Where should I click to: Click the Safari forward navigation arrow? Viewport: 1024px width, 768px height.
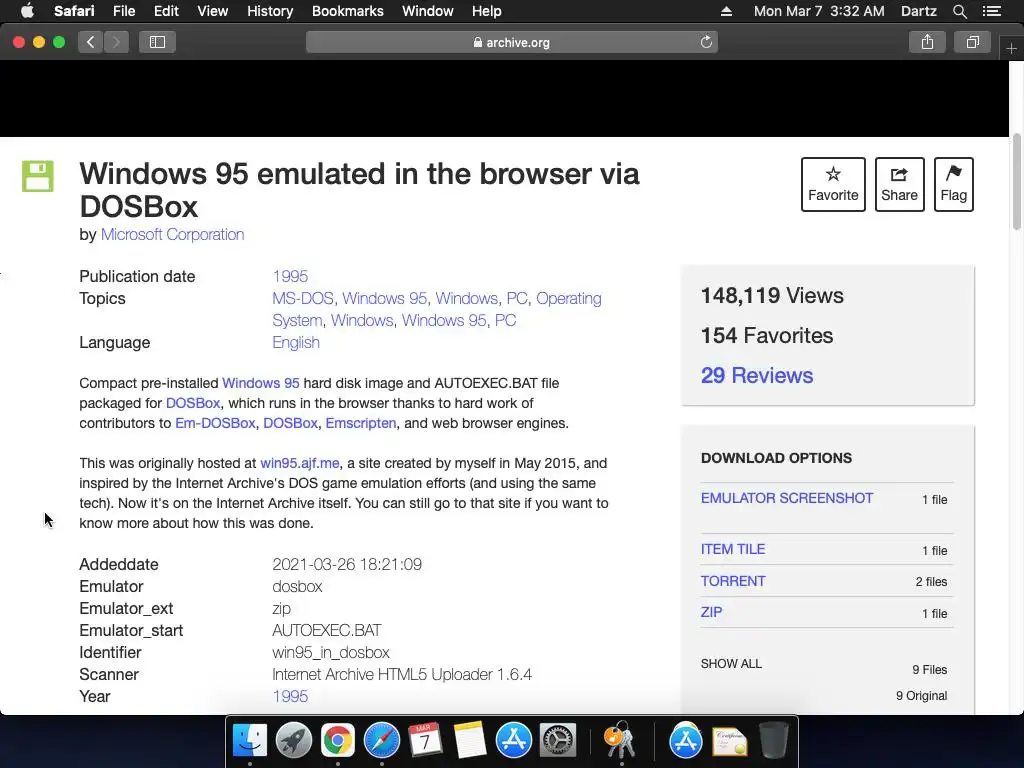pyautogui.click(x=116, y=42)
